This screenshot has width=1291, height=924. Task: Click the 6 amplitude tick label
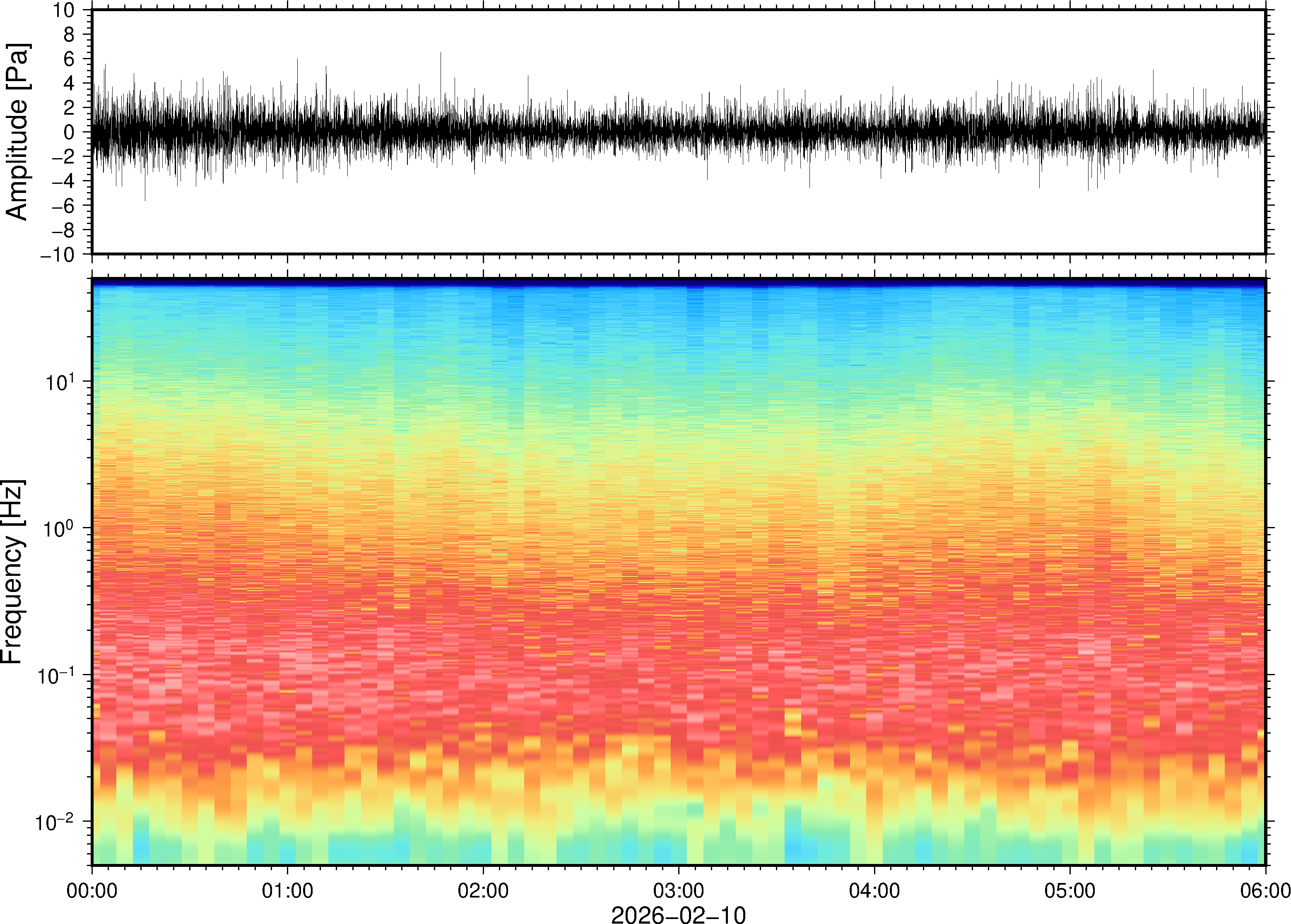(x=70, y=59)
